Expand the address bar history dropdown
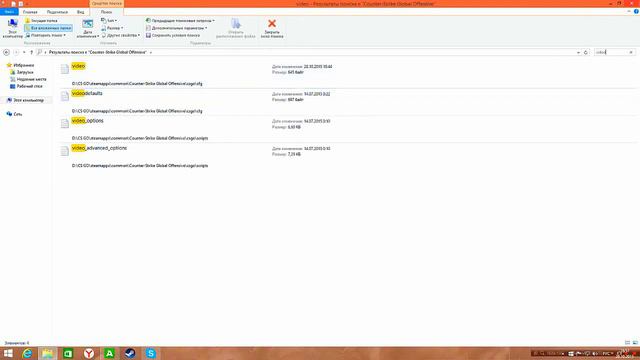Image resolution: width=640 pixels, height=360 pixels. pyautogui.click(x=578, y=52)
